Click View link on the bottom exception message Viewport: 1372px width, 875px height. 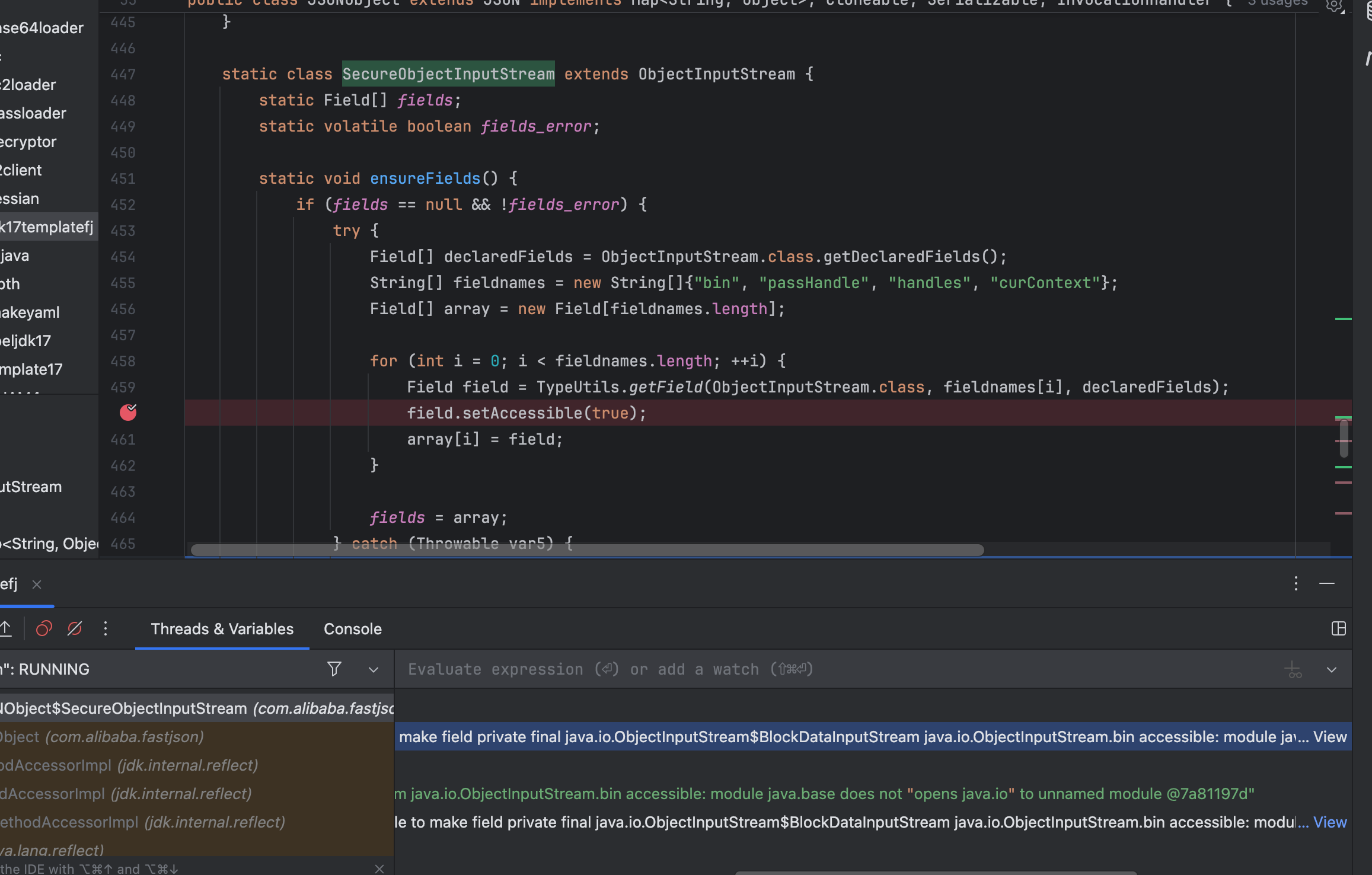point(1330,822)
